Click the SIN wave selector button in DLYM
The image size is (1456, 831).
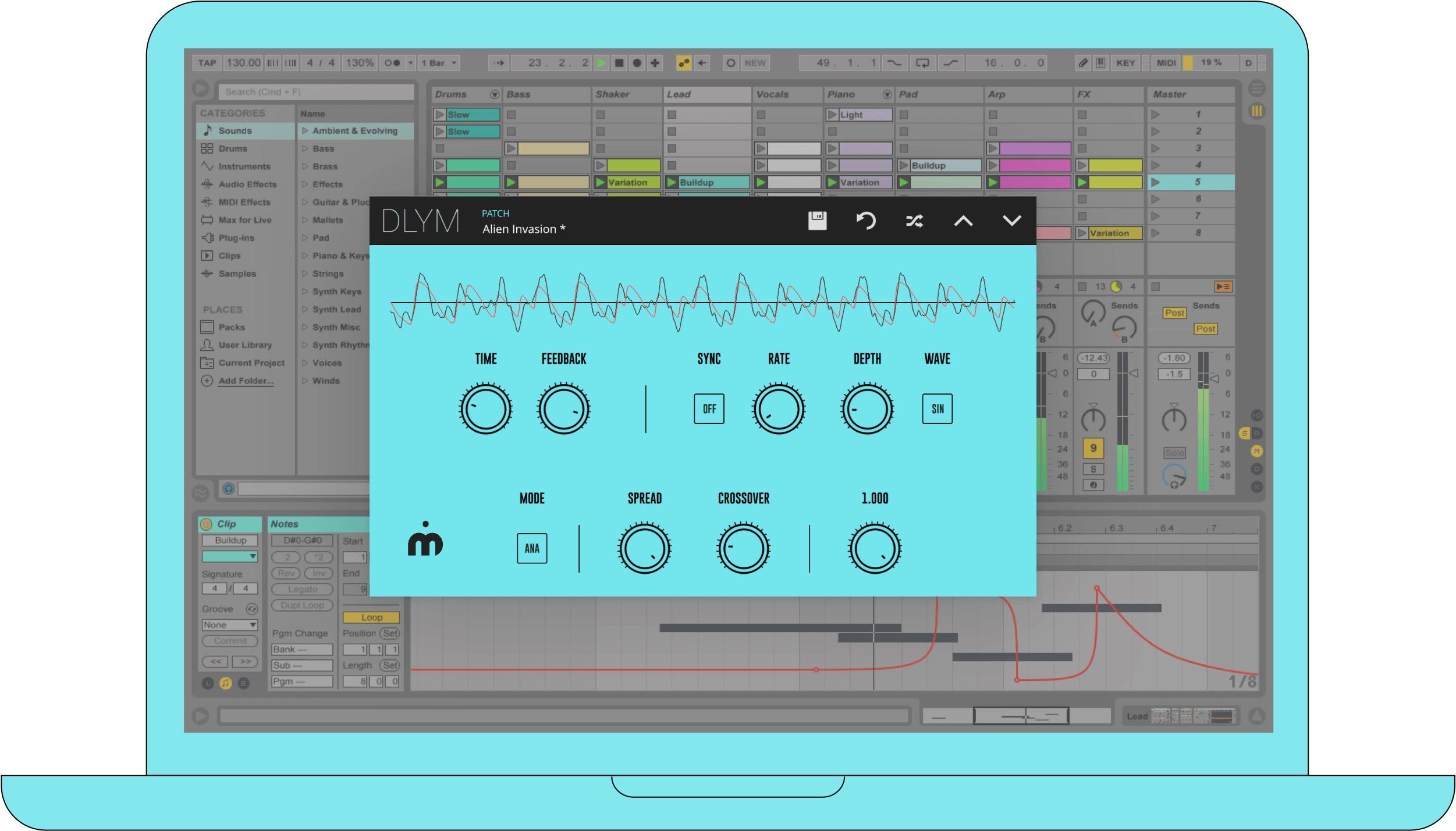click(x=935, y=408)
